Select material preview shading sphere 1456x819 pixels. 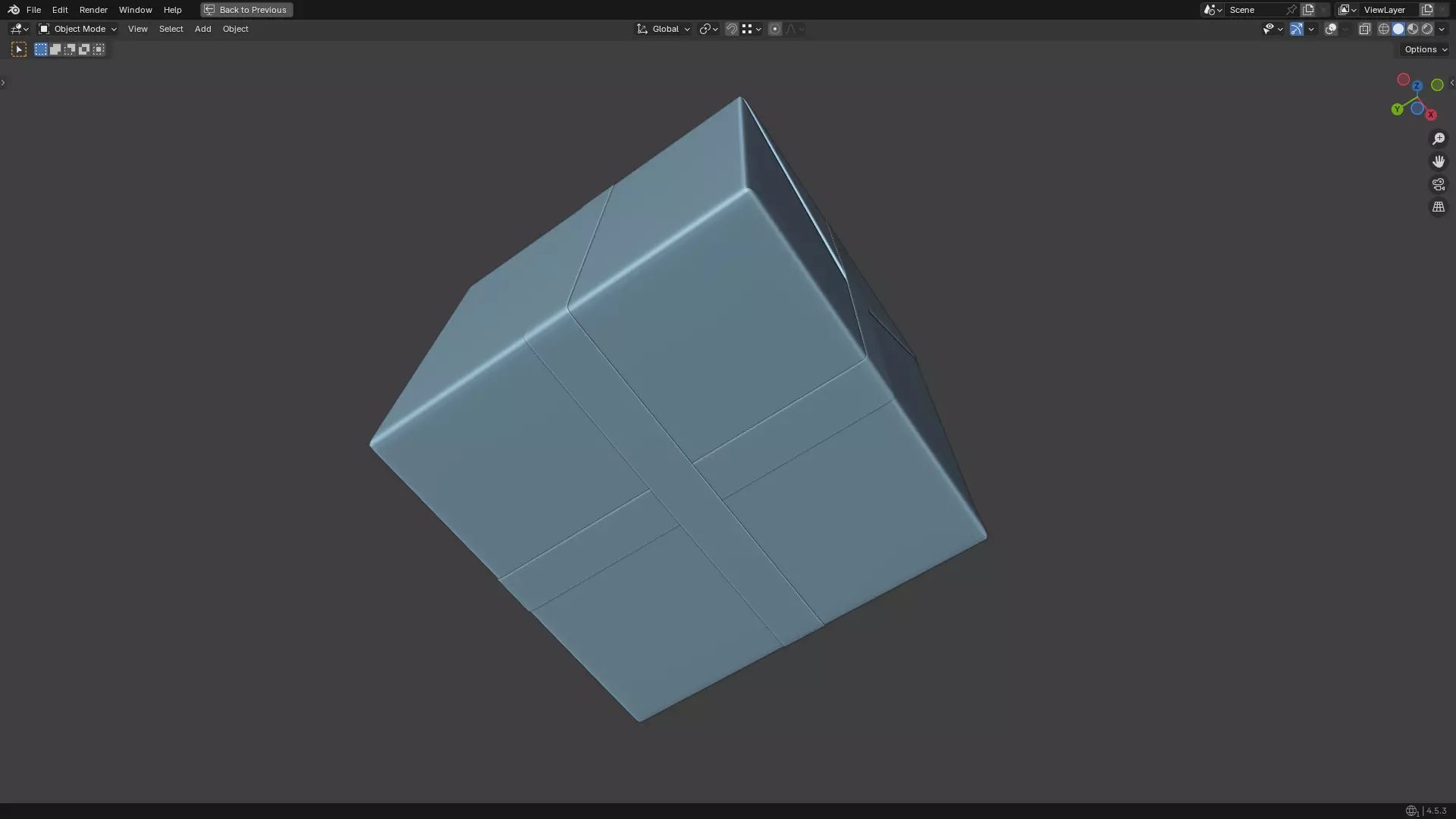pyautogui.click(x=1413, y=29)
